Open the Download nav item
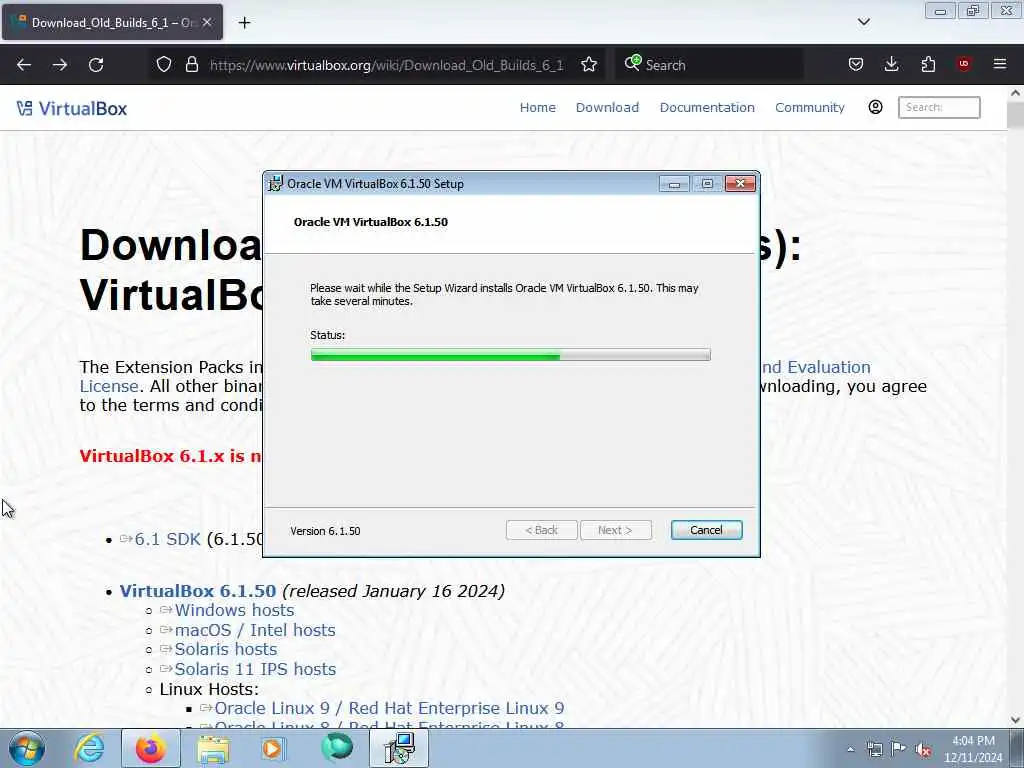 607,107
